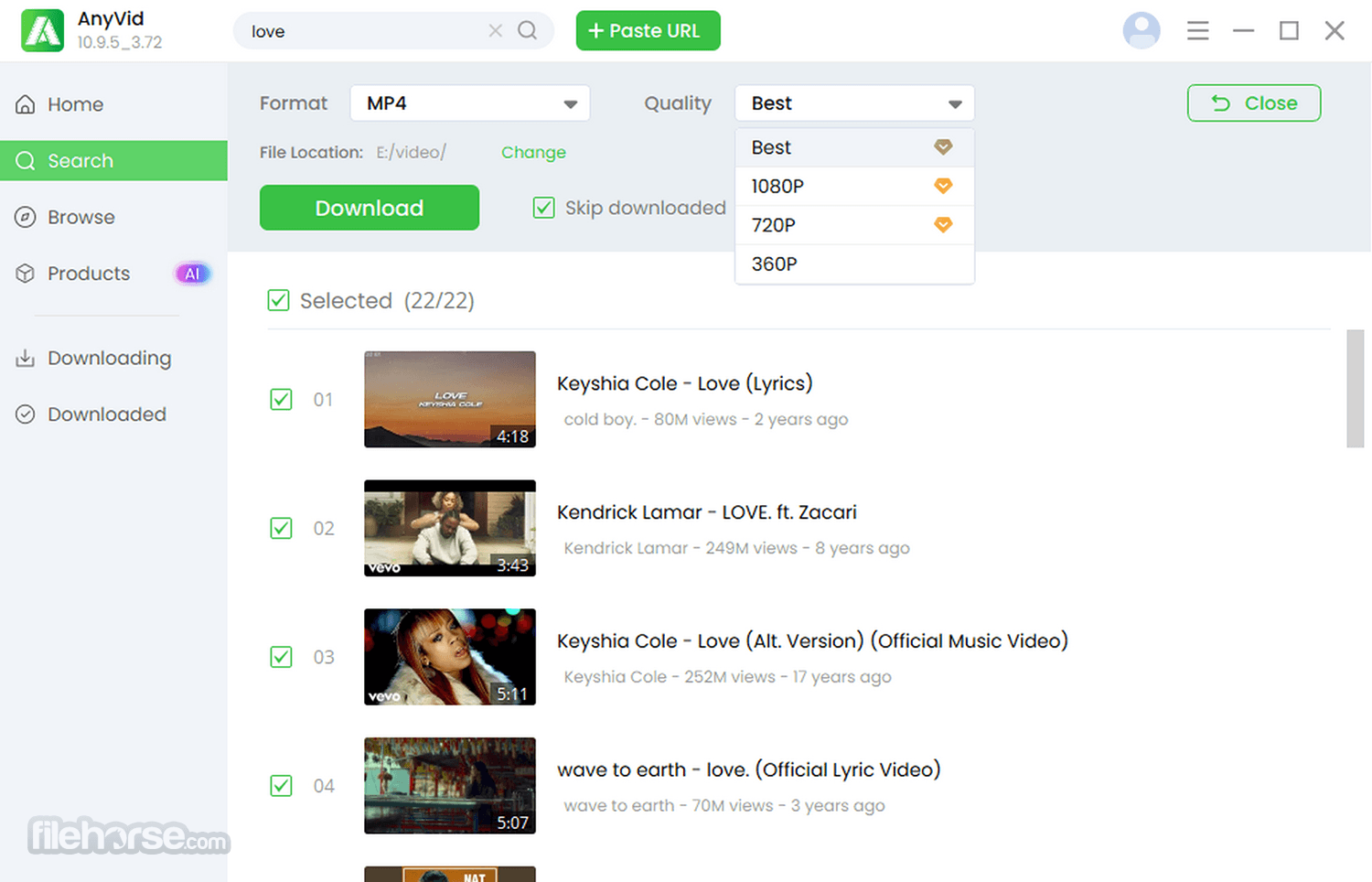The height and width of the screenshot is (882, 1372).
Task: Open thumbnail of wave to earth love. video
Action: point(450,786)
